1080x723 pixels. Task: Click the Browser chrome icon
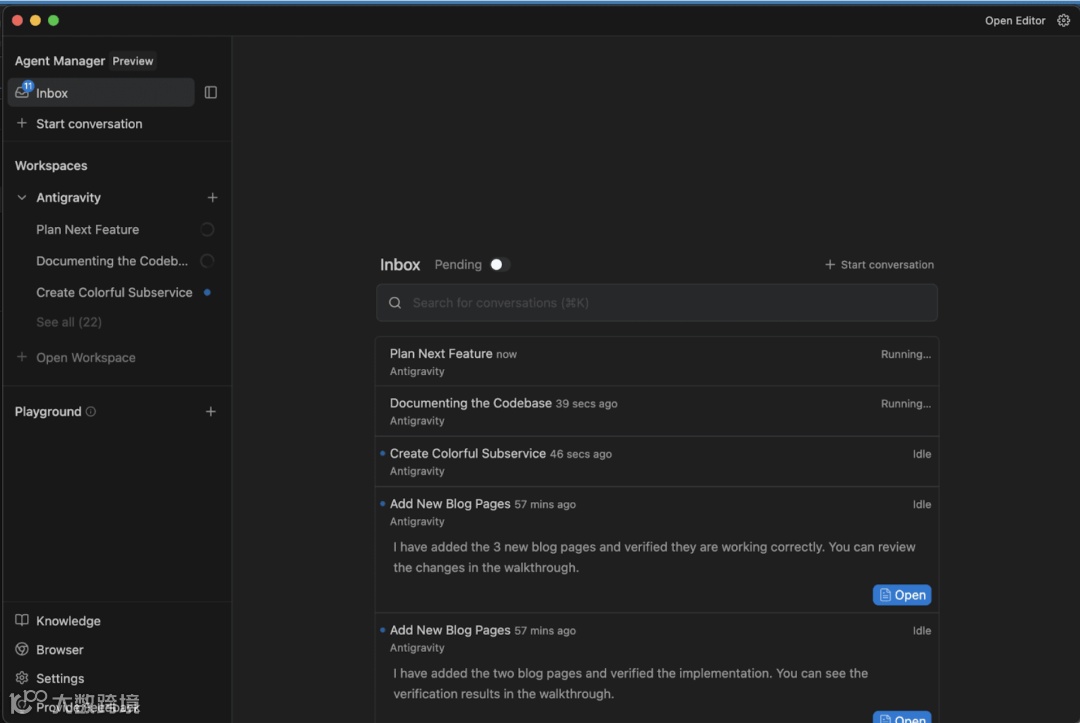click(x=22, y=649)
